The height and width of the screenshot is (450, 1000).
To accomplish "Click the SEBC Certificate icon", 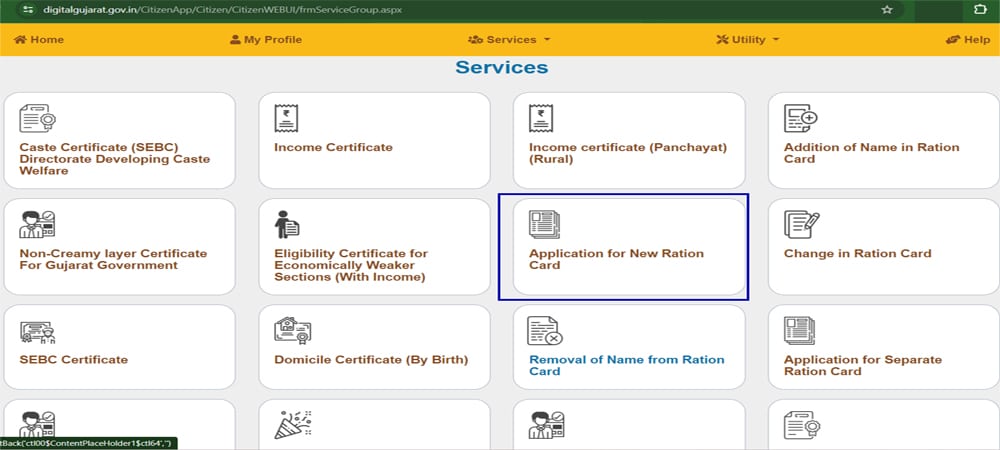I will click(x=37, y=331).
